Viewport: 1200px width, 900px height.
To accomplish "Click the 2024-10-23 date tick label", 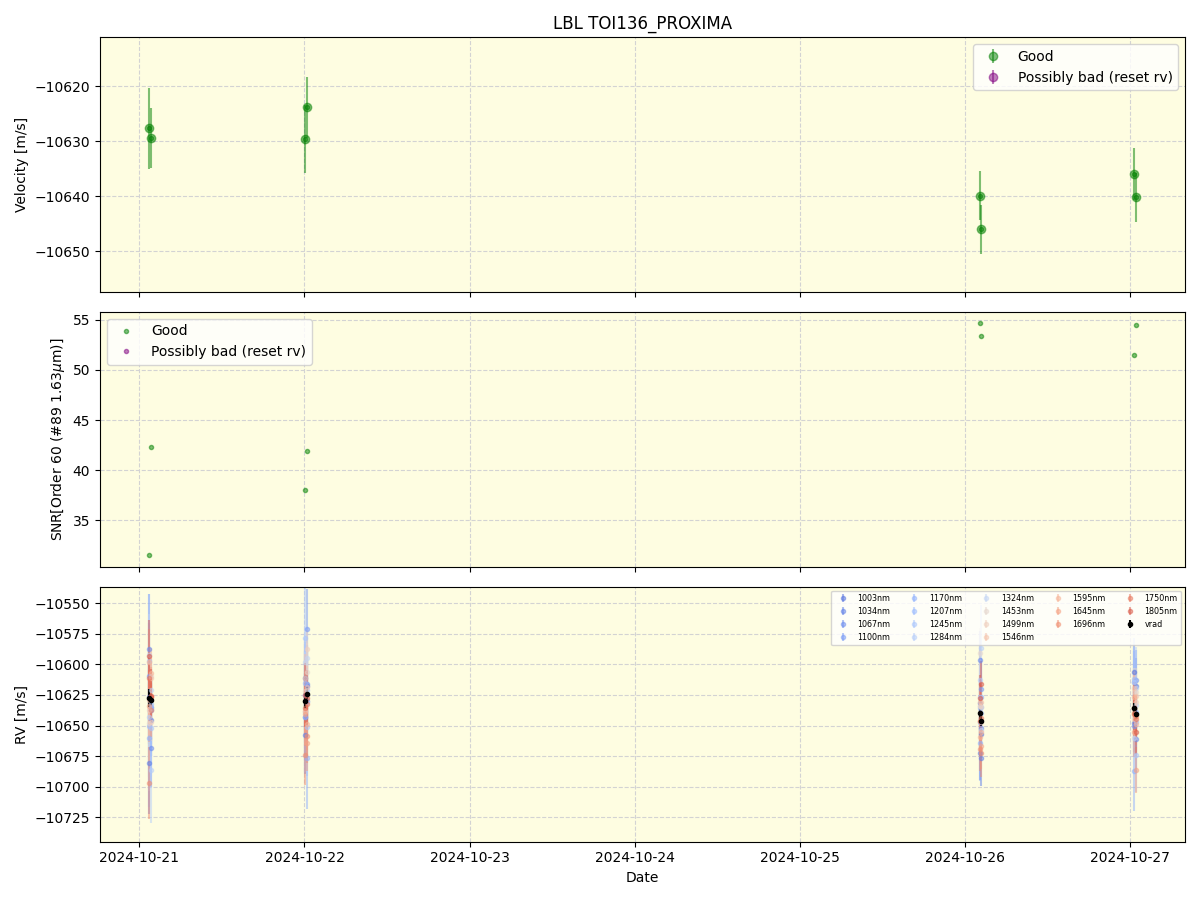I will pyautogui.click(x=470, y=856).
